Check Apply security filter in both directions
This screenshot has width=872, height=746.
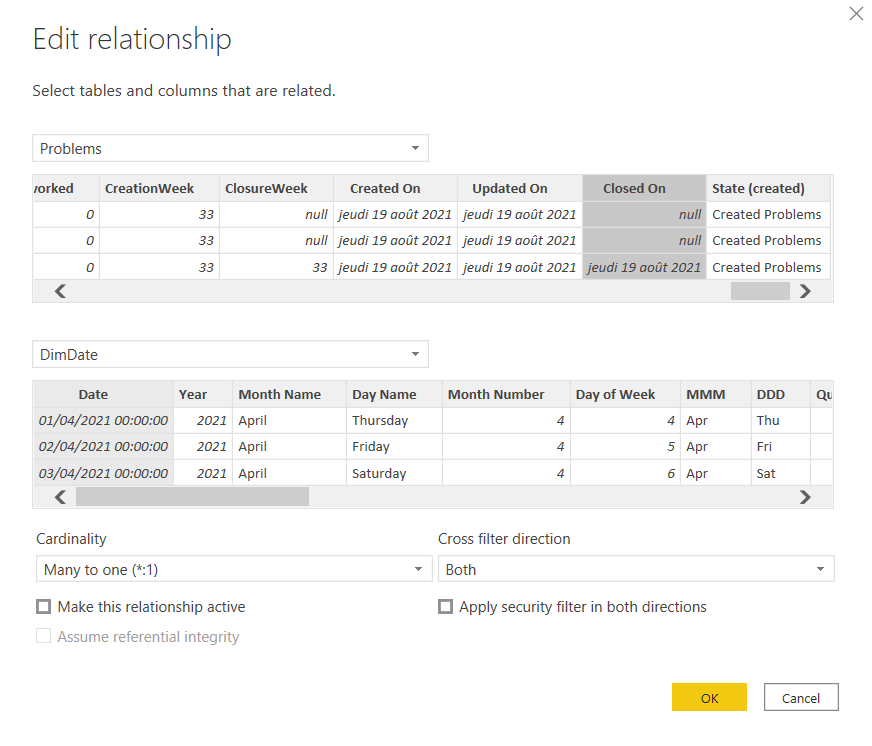445,606
